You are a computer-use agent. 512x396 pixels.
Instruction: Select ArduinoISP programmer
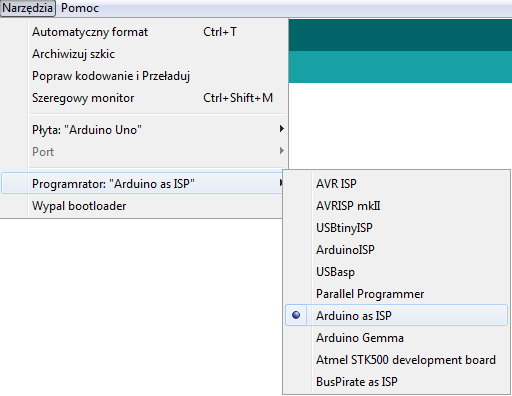coord(396,250)
